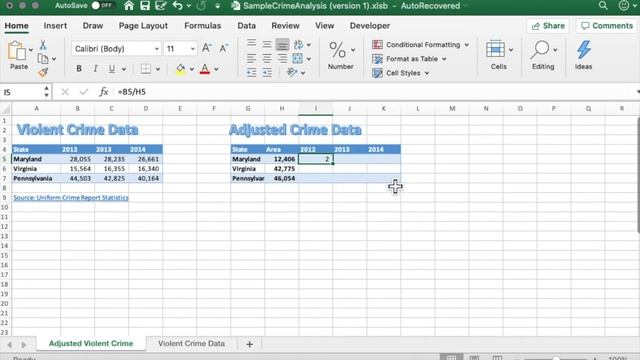640x360 pixels.
Task: Toggle center text horizontally
Action: pyautogui.click(x=267, y=58)
